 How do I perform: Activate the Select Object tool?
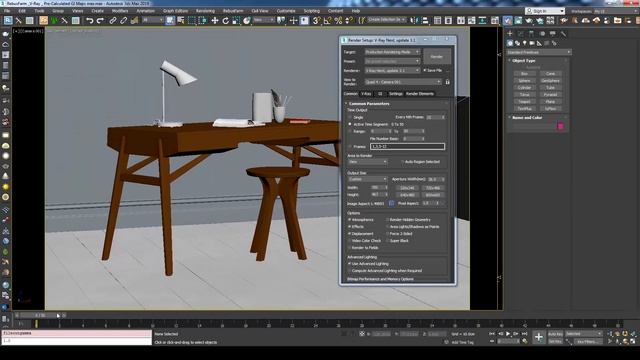coord(170,20)
